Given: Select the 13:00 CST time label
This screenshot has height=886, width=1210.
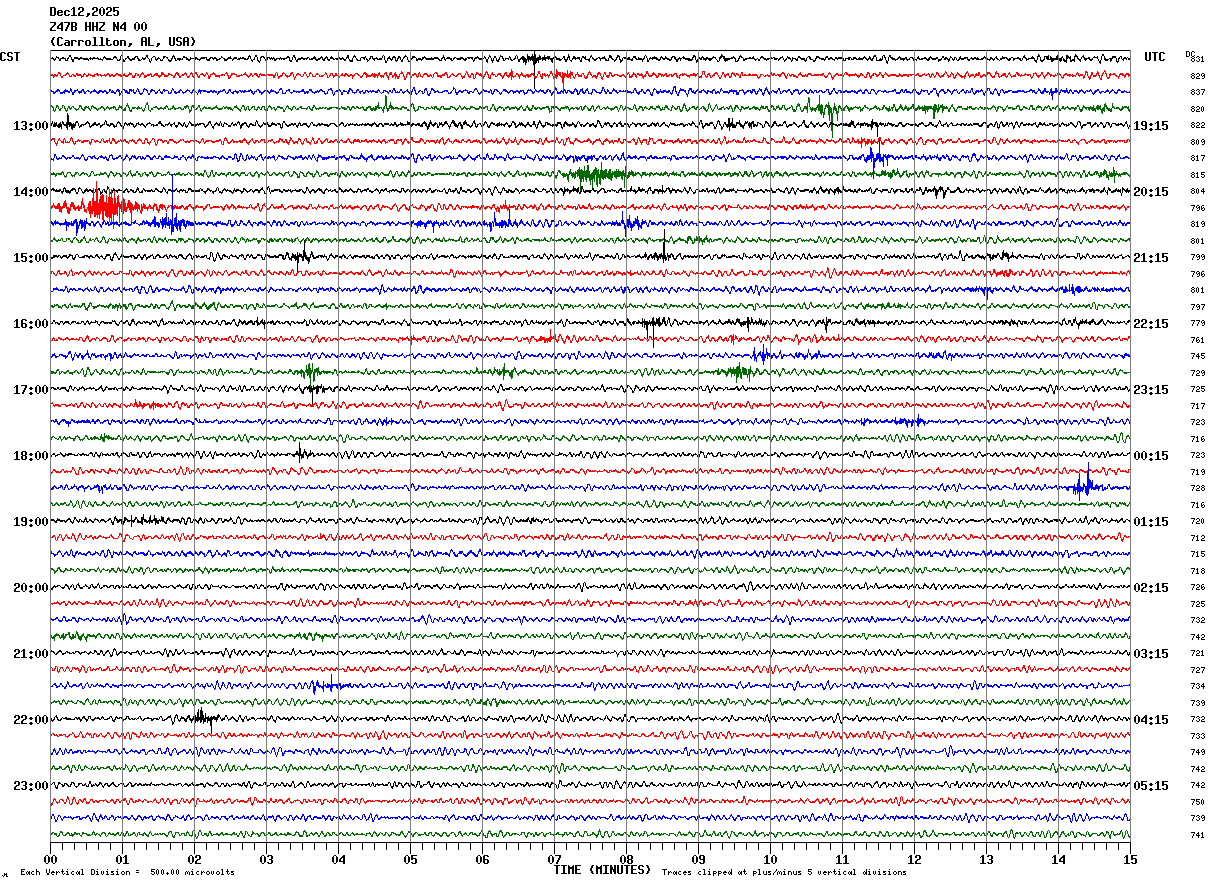Looking at the screenshot, I should 30,126.
